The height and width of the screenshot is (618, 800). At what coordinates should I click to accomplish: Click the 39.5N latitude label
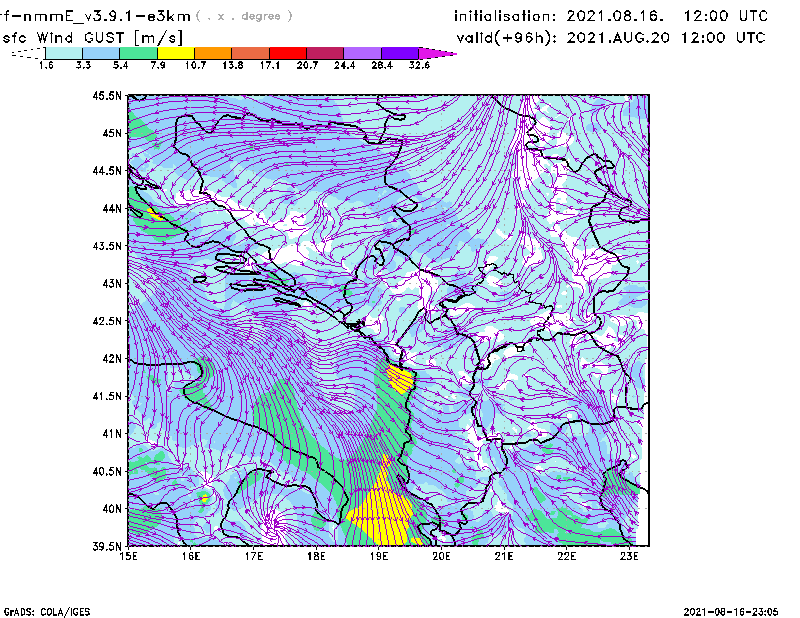107,547
